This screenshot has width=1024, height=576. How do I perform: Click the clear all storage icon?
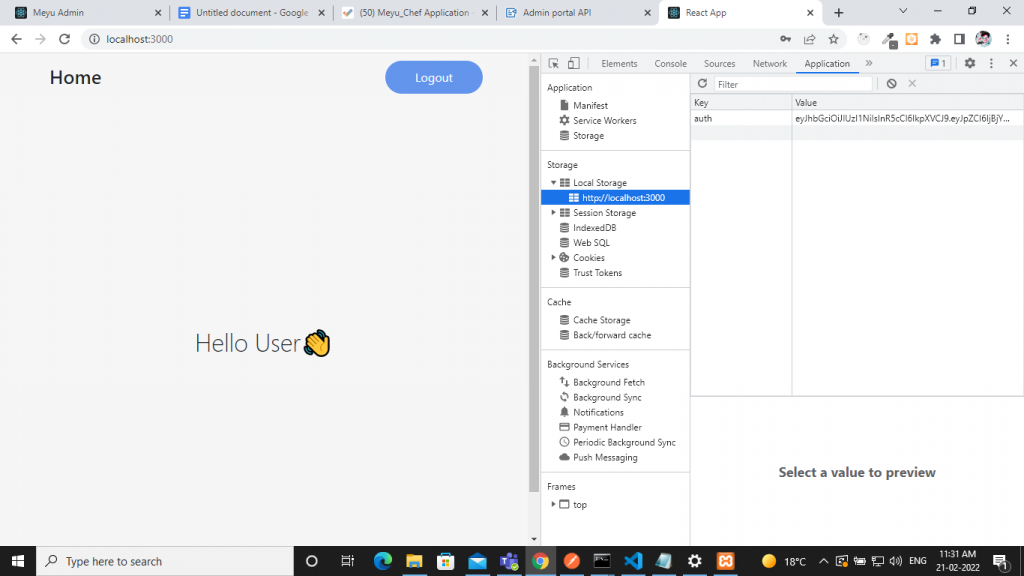click(x=891, y=84)
